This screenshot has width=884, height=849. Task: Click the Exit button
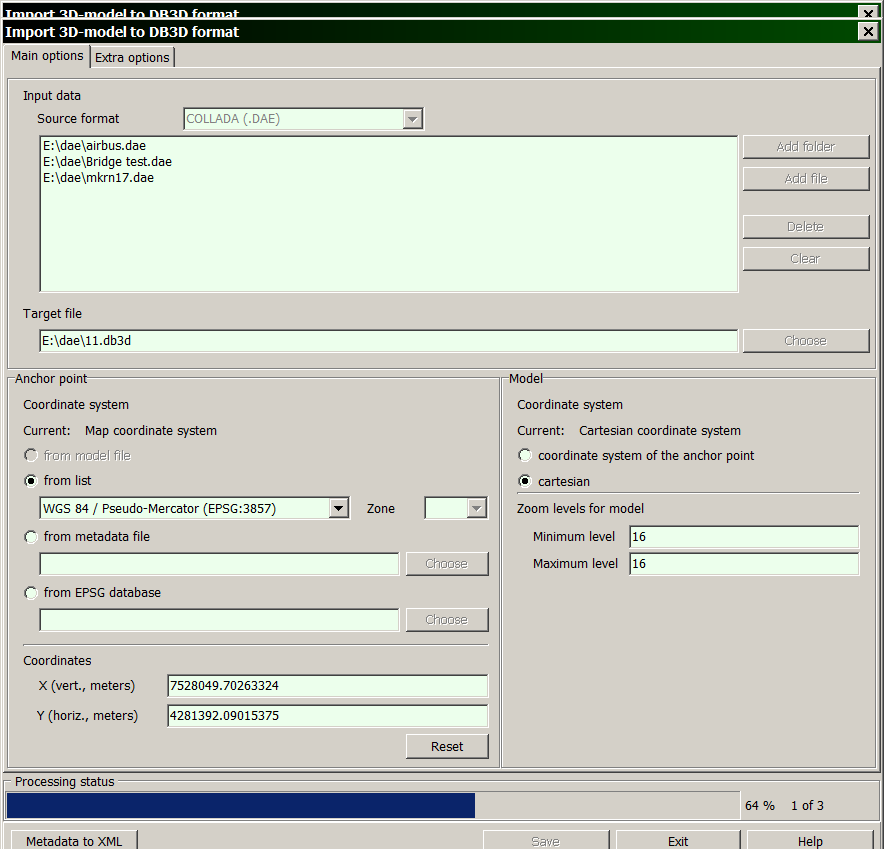(x=678, y=841)
